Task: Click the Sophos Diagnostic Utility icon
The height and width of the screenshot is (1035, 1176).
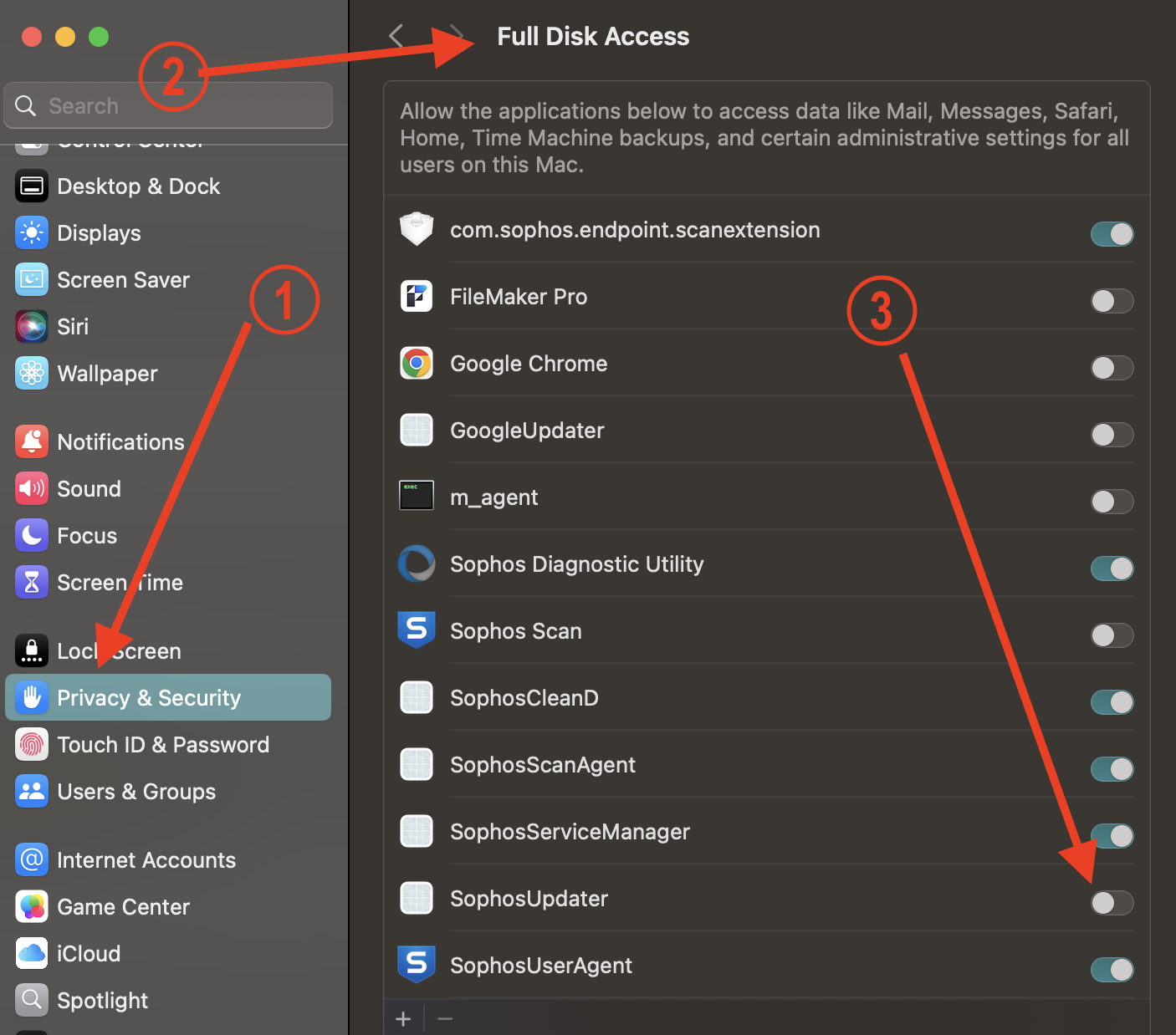Action: (x=417, y=564)
